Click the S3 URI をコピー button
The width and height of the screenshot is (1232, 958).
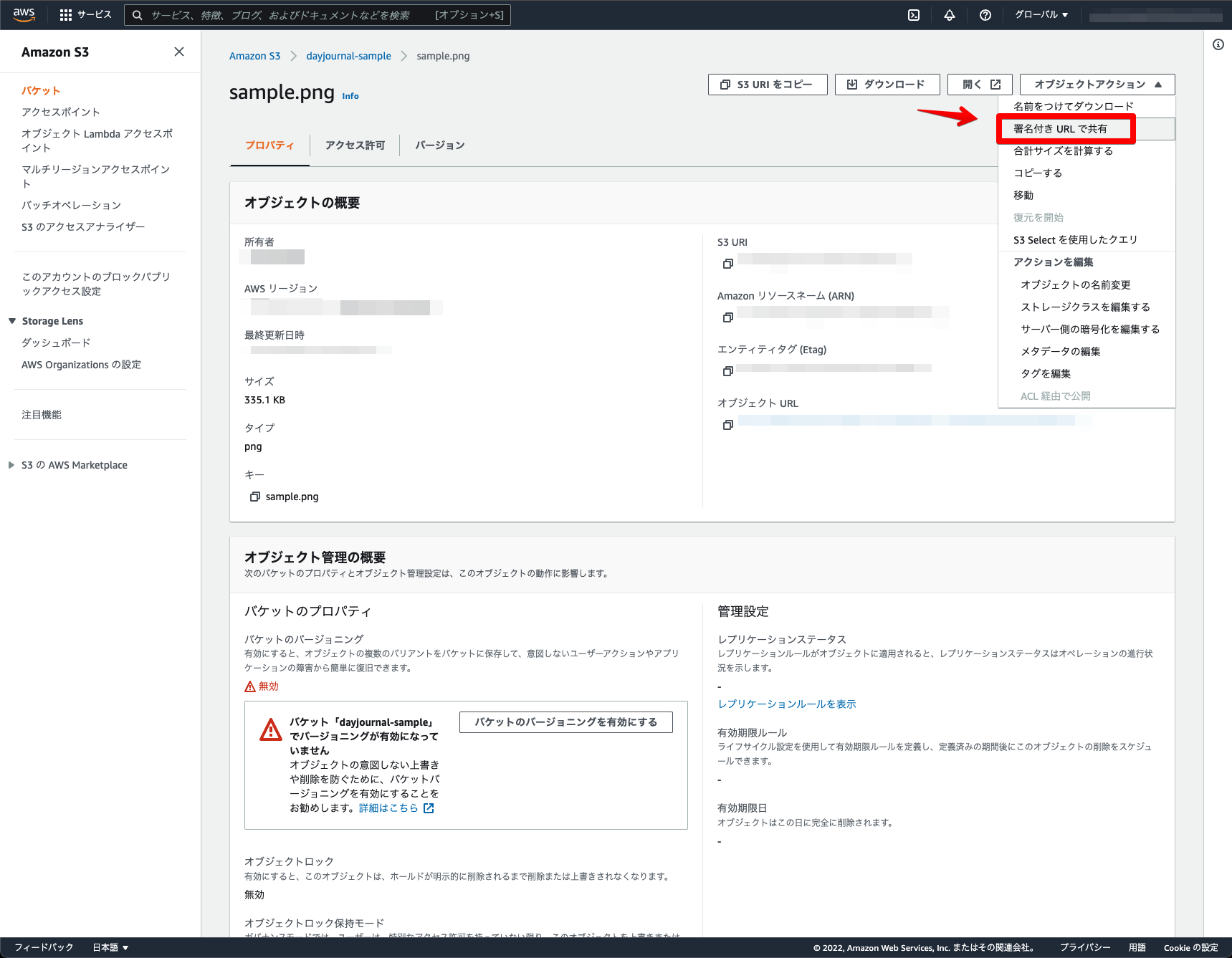768,85
